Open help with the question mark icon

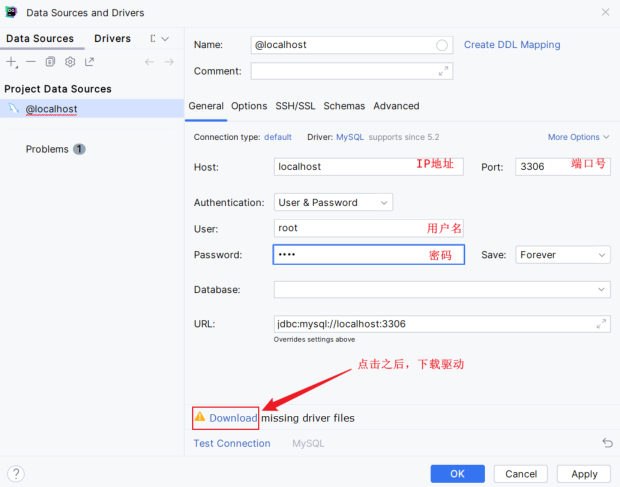(x=16, y=473)
